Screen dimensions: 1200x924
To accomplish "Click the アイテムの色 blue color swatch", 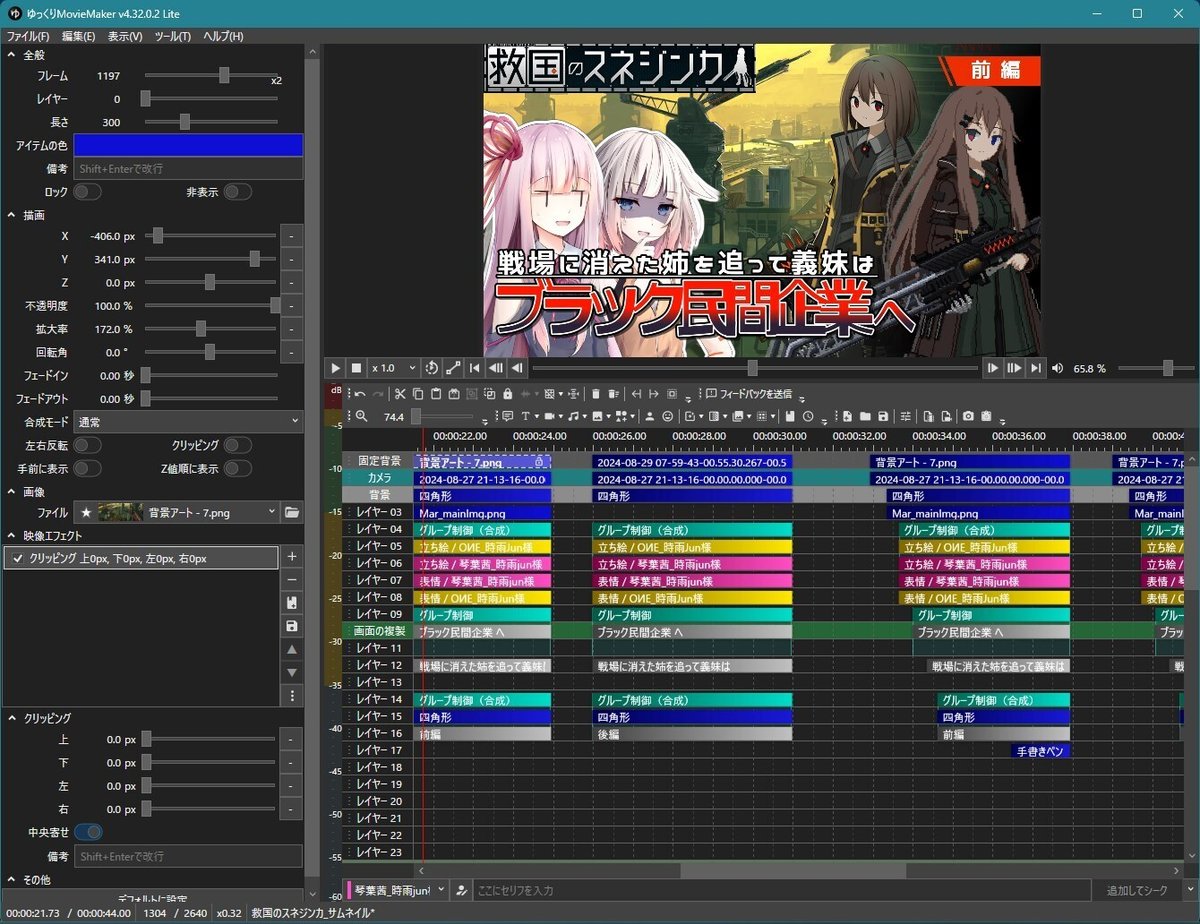I will 188,145.
